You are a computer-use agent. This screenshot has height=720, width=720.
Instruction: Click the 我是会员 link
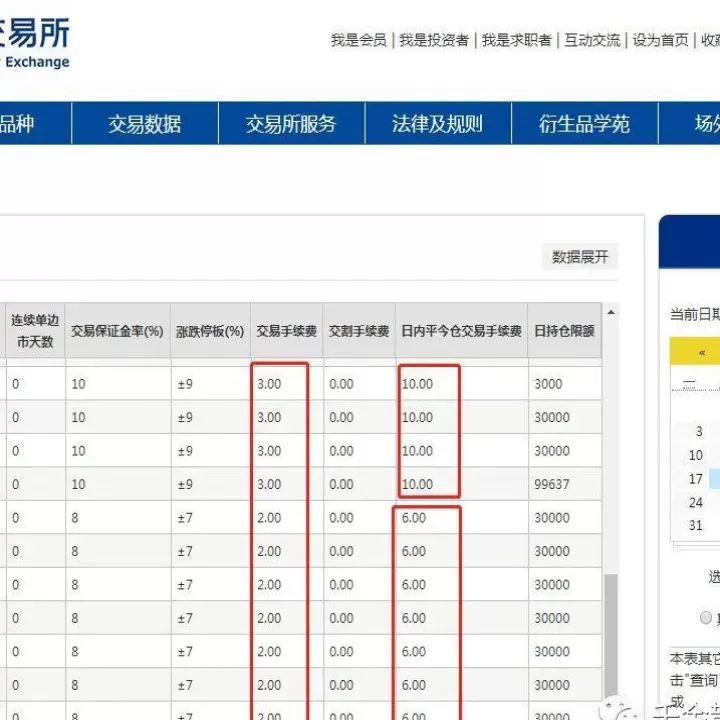click(359, 40)
